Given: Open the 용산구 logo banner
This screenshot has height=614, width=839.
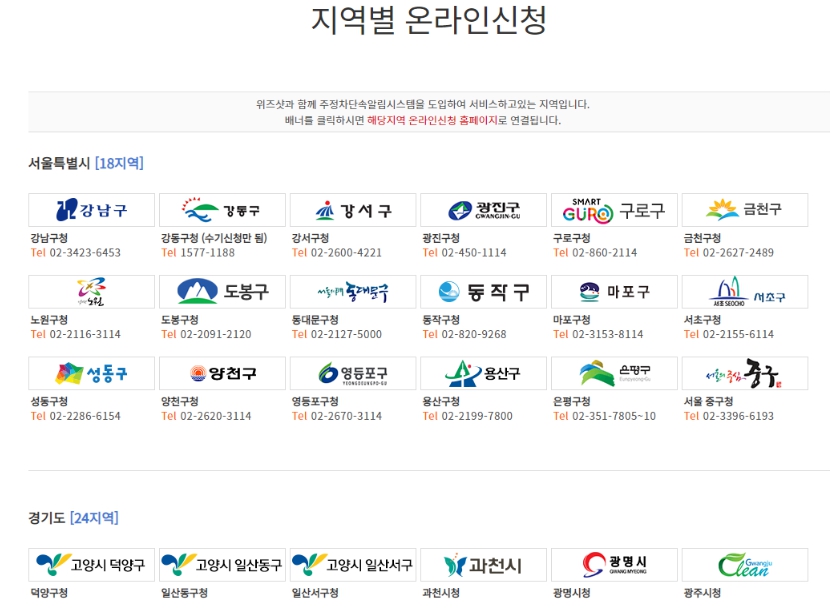Looking at the screenshot, I should tap(483, 373).
